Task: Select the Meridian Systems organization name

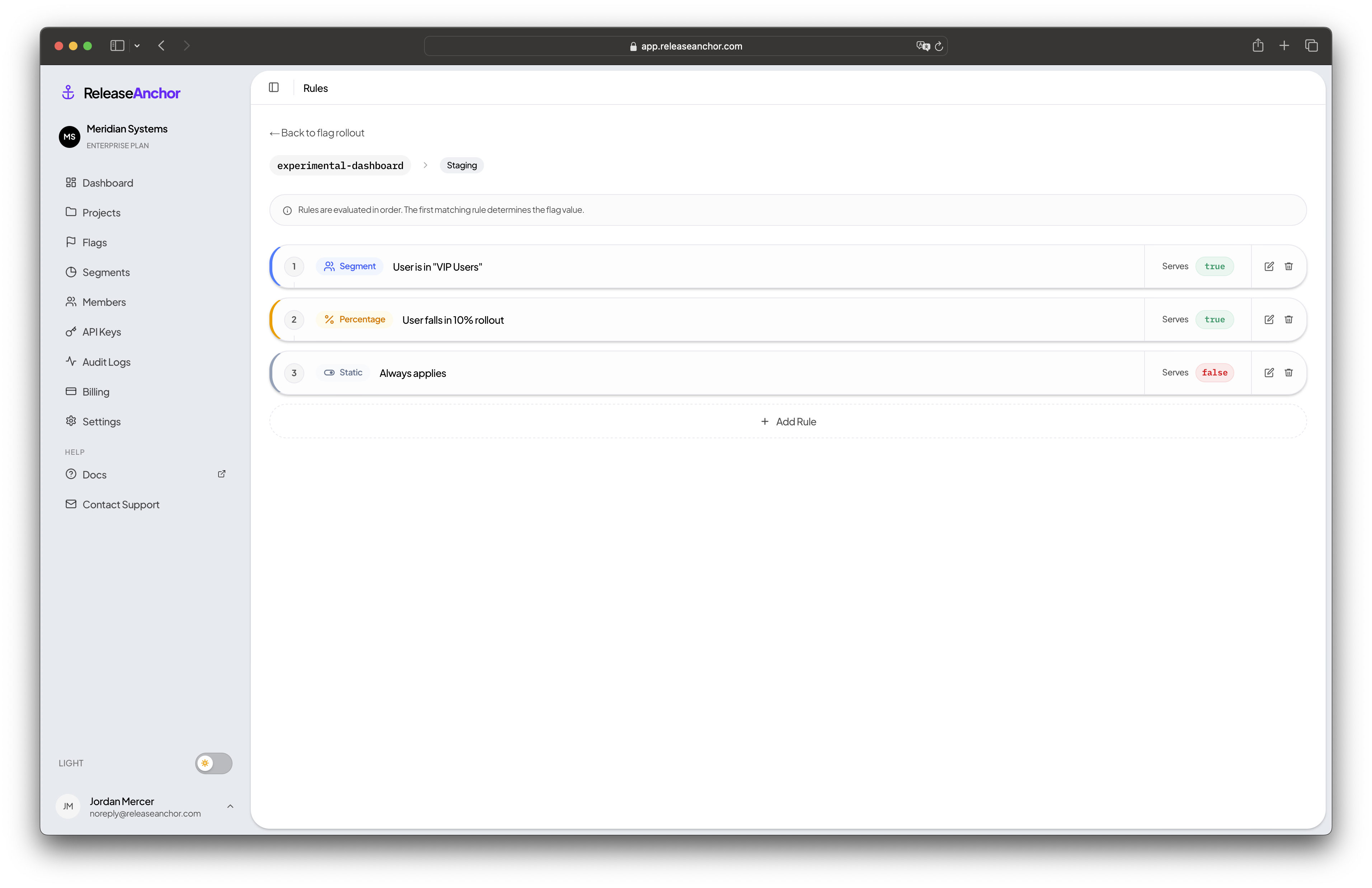Action: 127,129
